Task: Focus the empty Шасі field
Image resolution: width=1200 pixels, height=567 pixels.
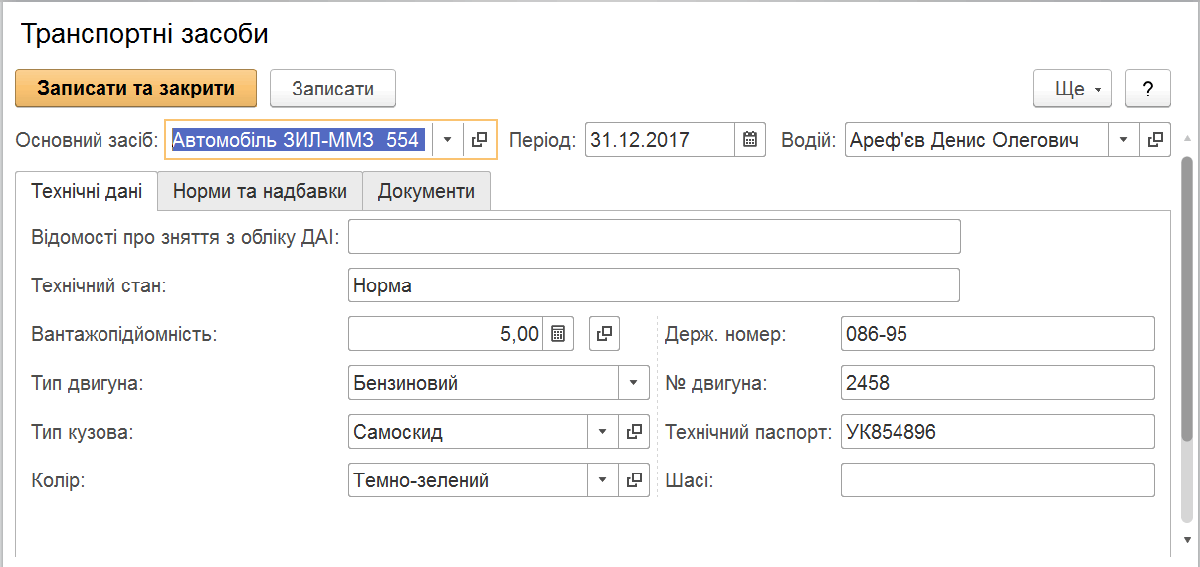Action: [998, 481]
